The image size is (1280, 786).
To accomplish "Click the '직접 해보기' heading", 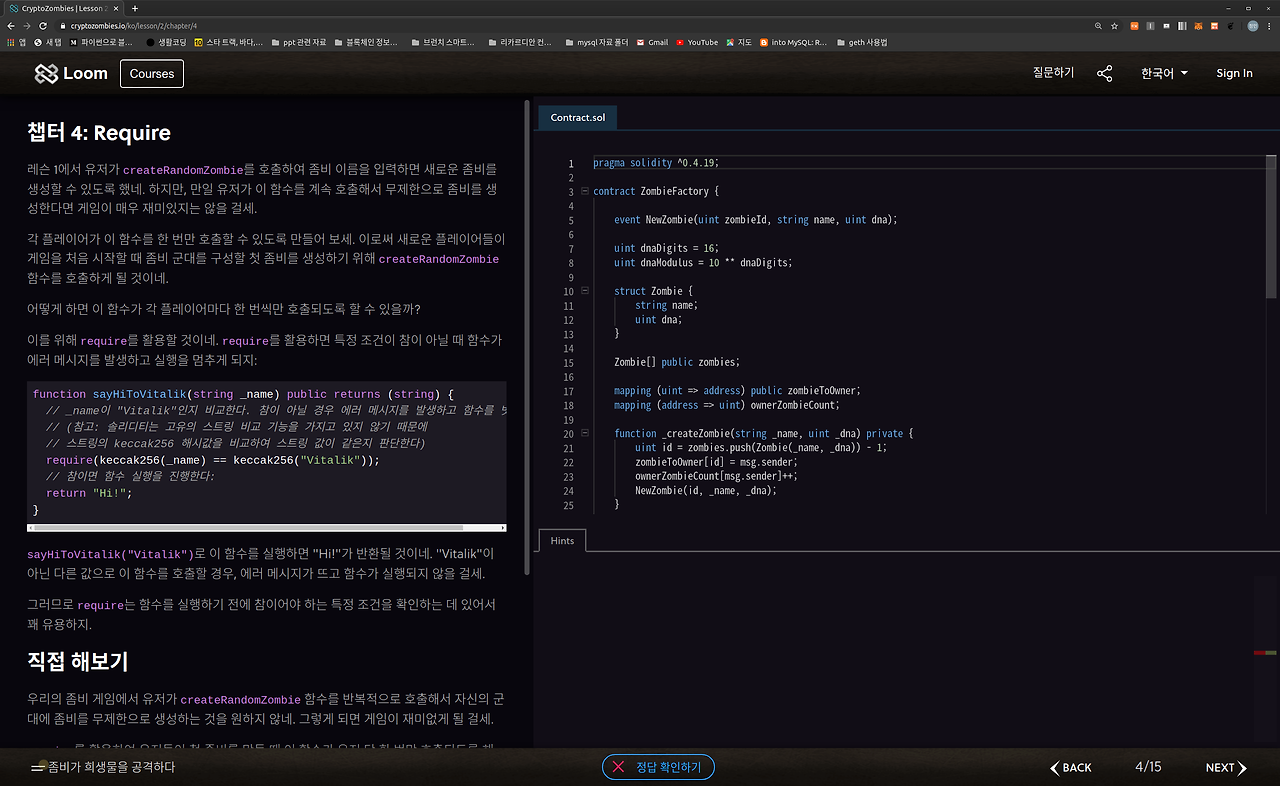I will click(77, 662).
